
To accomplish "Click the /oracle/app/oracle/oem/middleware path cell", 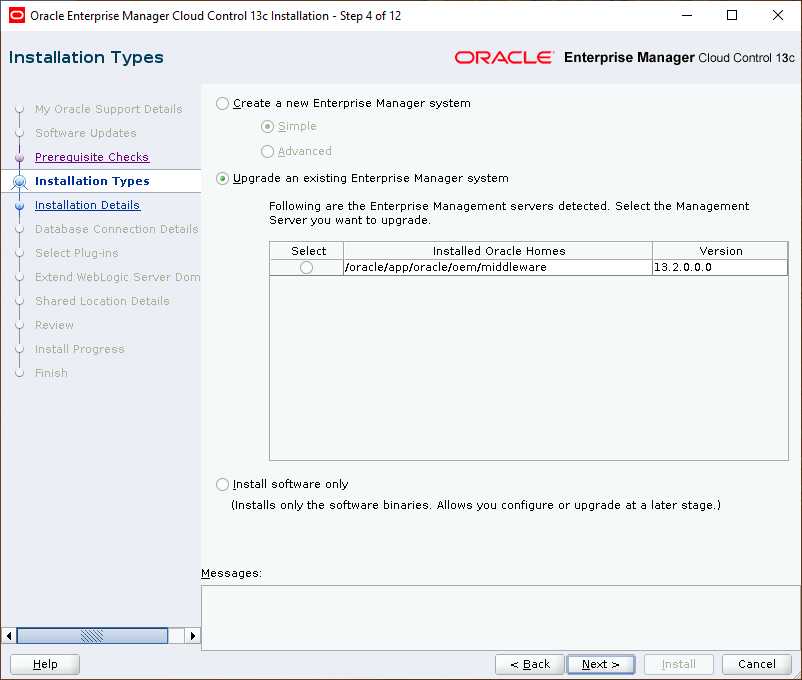I will pos(498,268).
